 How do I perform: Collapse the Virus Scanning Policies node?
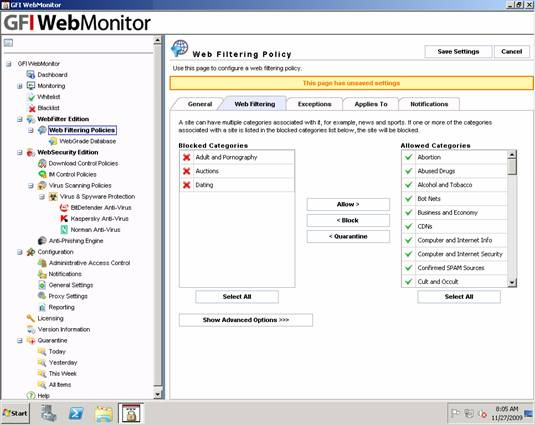click(x=31, y=186)
